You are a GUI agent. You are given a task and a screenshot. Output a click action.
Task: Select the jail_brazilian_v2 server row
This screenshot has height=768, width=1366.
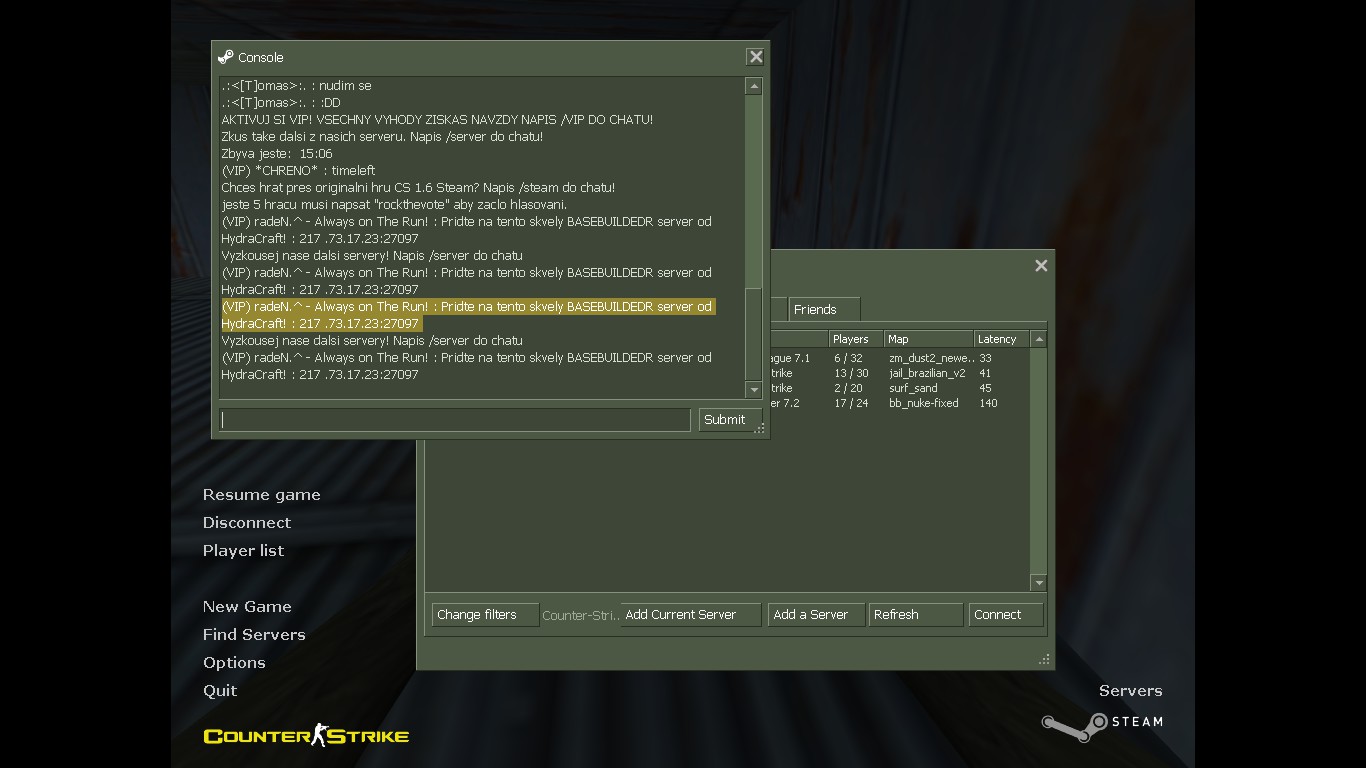(x=898, y=373)
